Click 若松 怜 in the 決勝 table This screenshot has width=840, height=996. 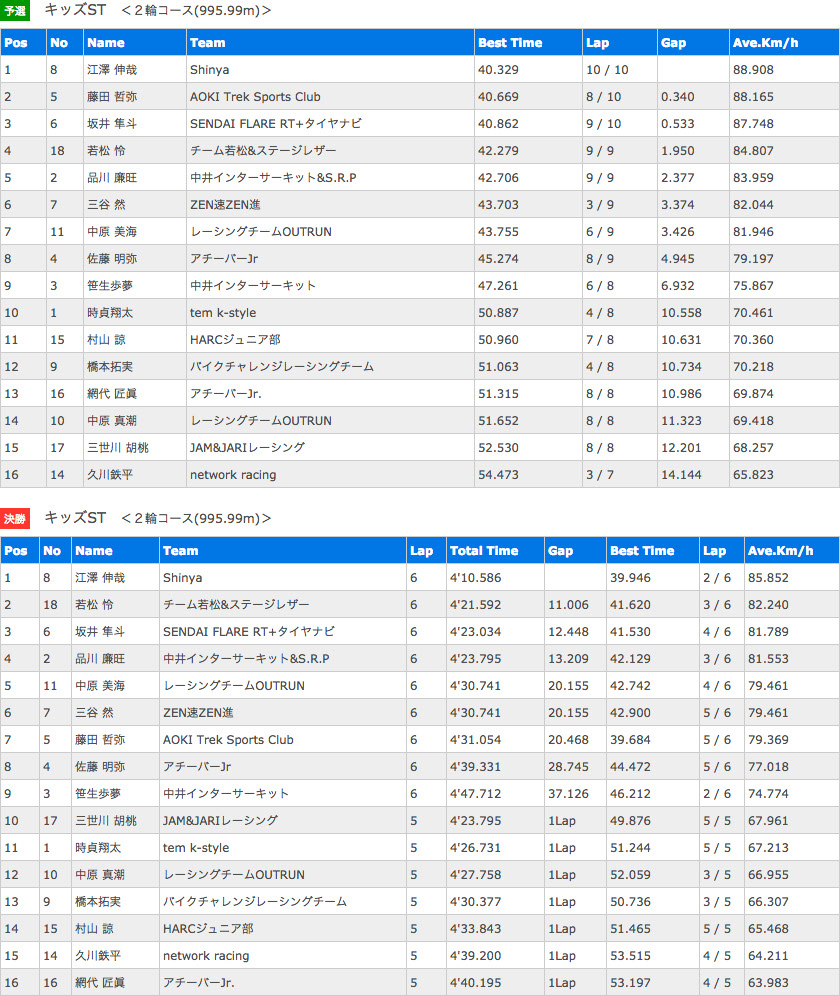(94, 605)
